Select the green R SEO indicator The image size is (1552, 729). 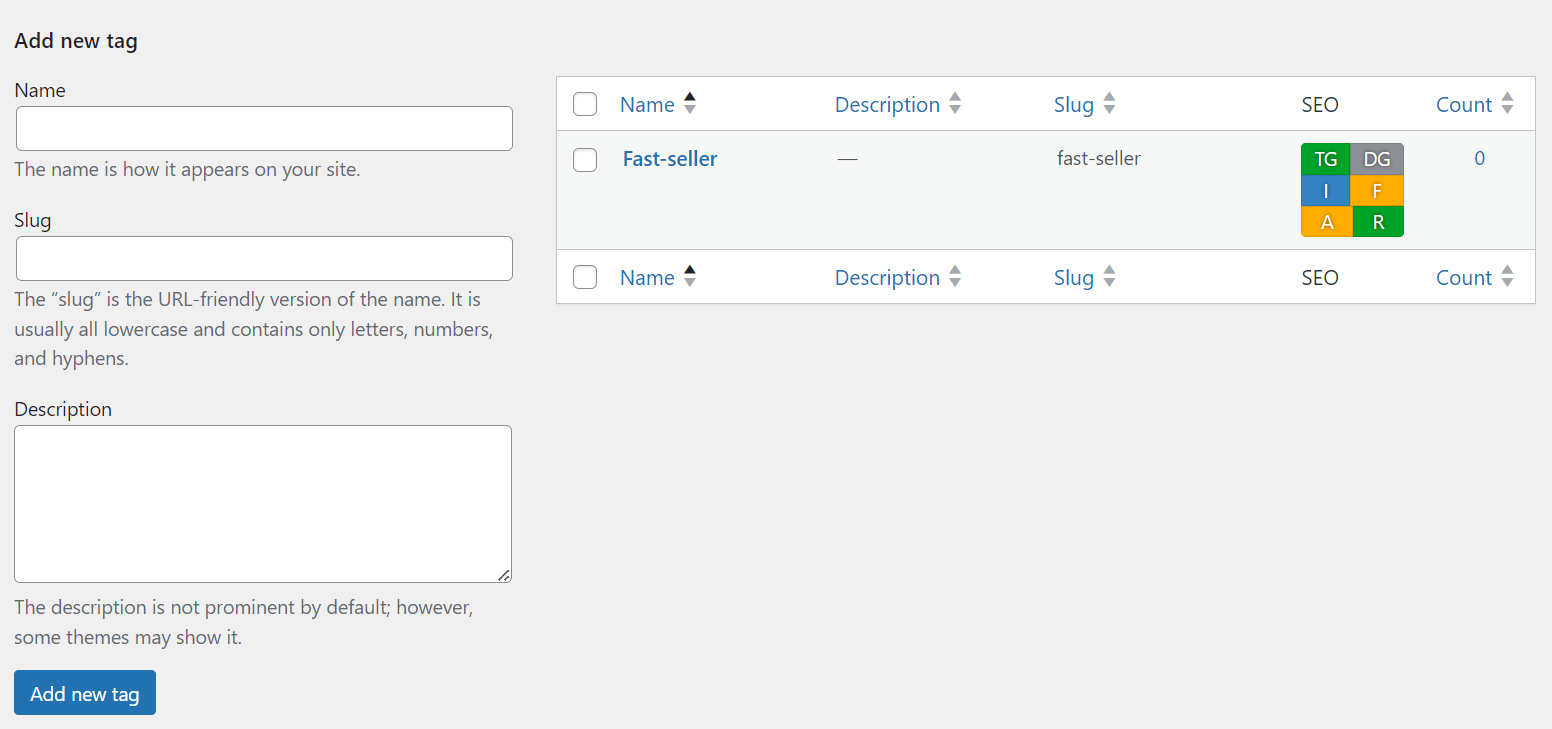pos(1377,221)
